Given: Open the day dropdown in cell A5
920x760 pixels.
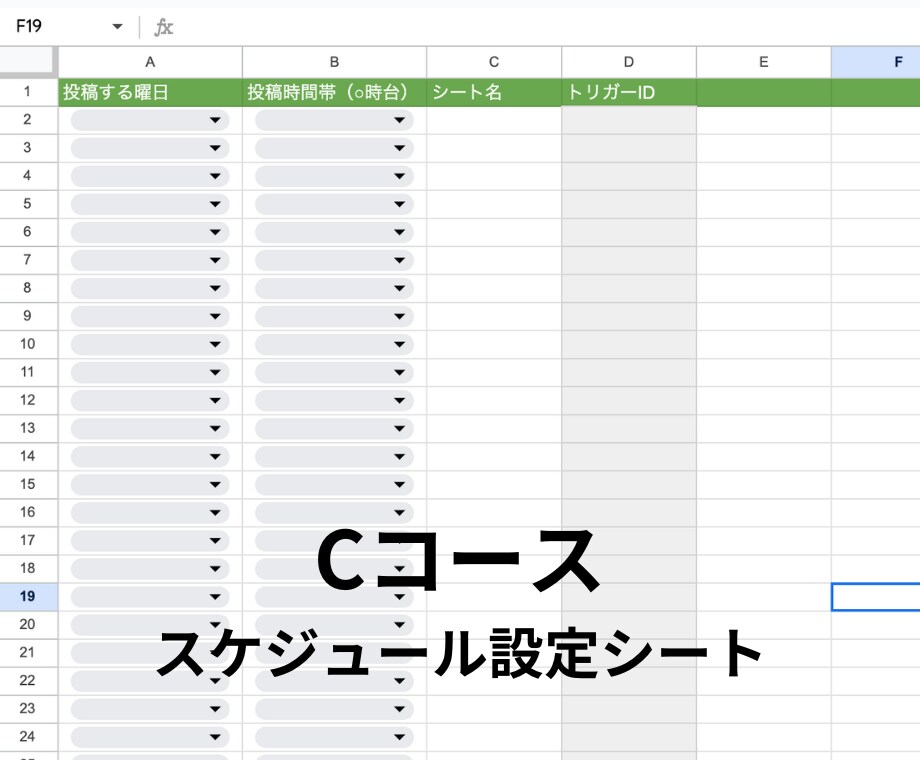Looking at the screenshot, I should coord(215,204).
